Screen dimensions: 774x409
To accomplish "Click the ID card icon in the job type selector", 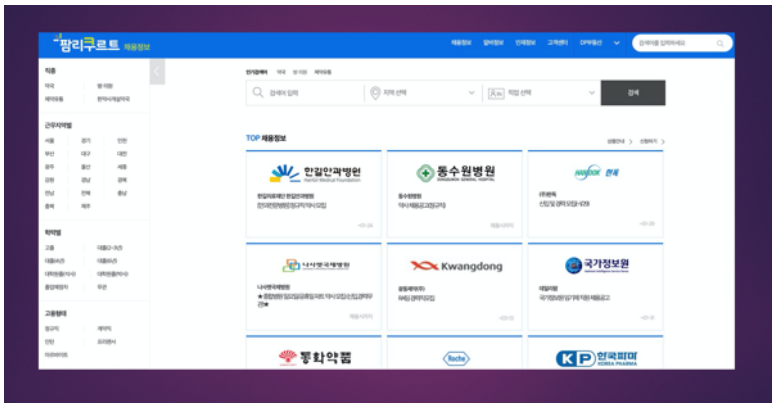I will (x=496, y=93).
